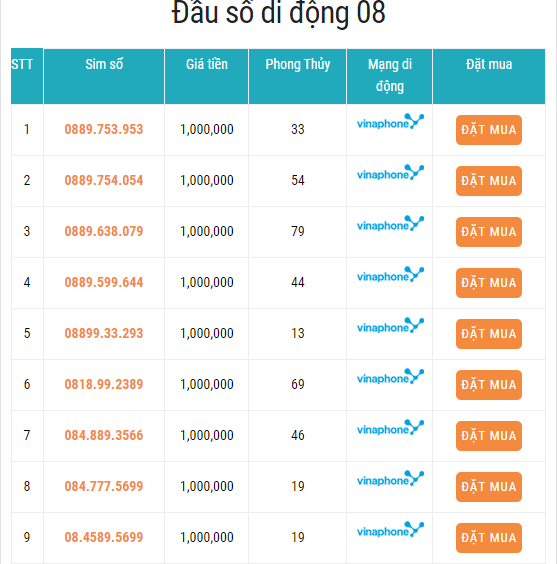Click Vinaphone logo for 08899.33.293
Image resolution: width=557 pixels, height=564 pixels.
(390, 326)
